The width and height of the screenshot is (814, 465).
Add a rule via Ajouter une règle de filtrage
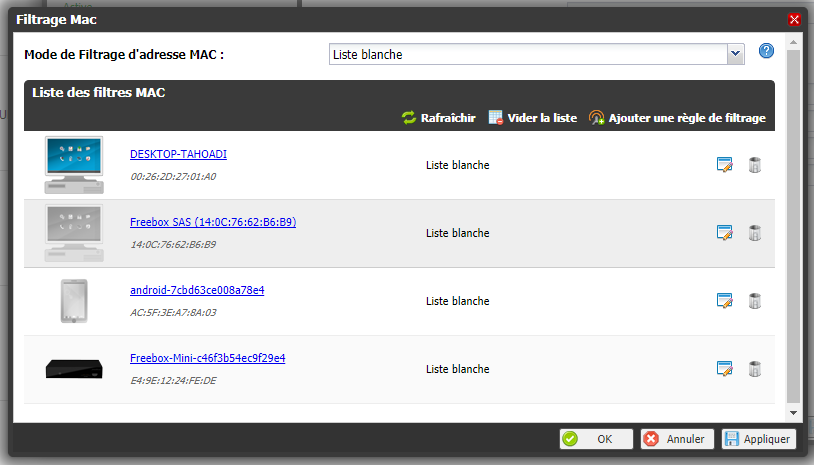point(677,118)
